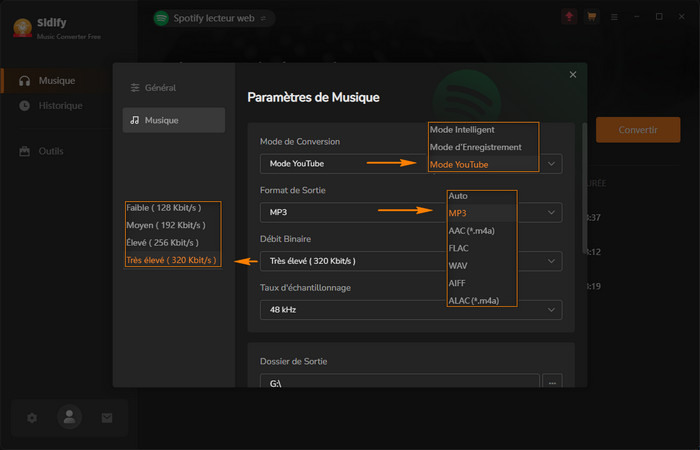This screenshot has width=700, height=450.
Task: Open the hamburger menu in title bar
Action: pyautogui.click(x=614, y=17)
